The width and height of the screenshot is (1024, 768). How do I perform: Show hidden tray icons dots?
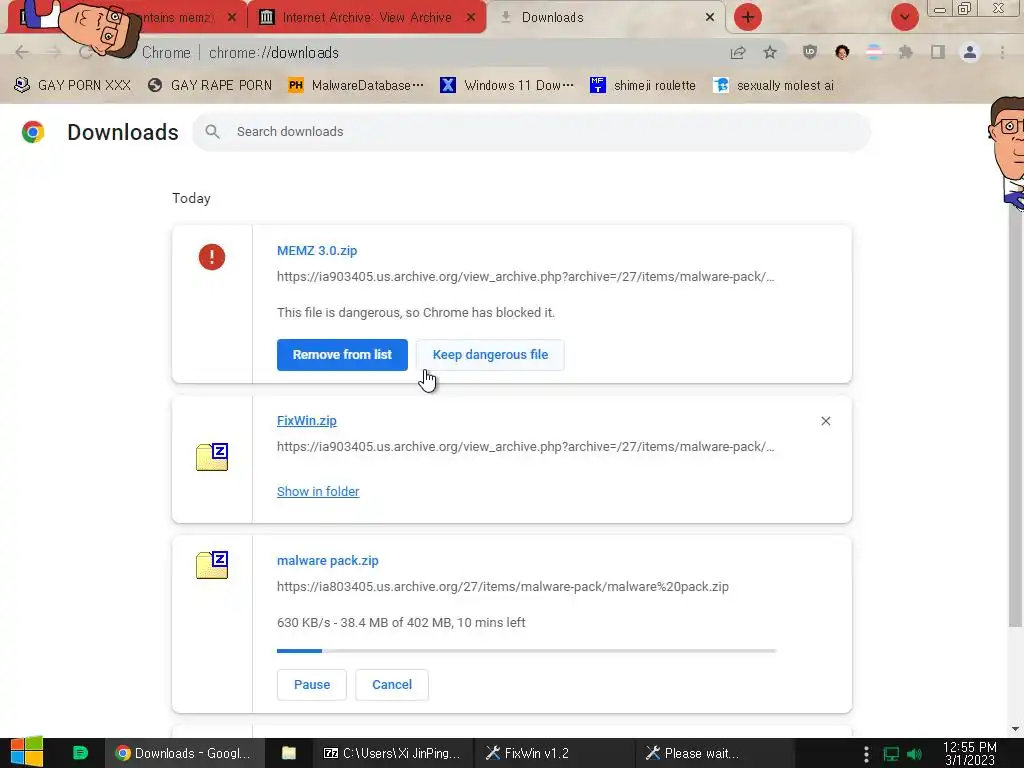pyautogui.click(x=867, y=754)
